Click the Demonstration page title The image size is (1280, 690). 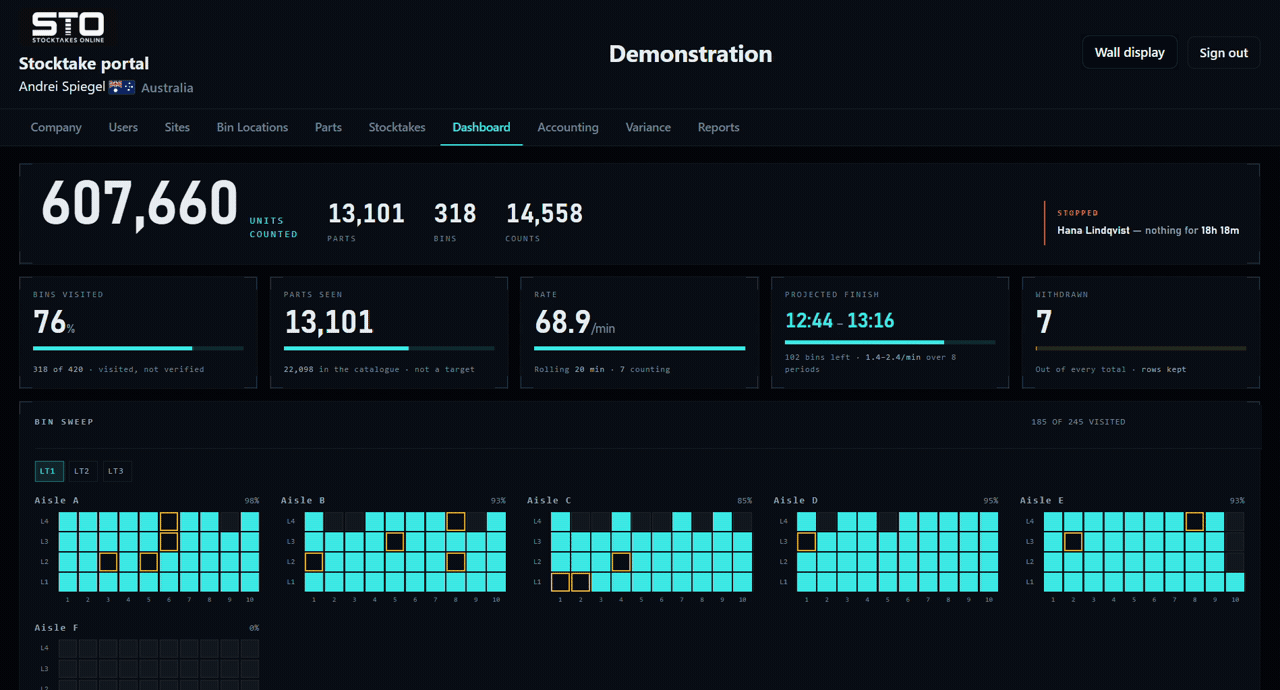click(x=690, y=54)
